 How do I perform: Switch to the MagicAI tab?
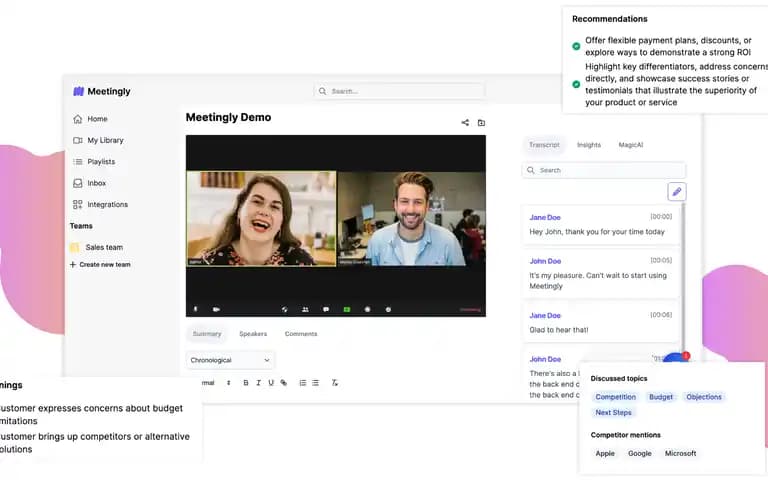point(631,145)
